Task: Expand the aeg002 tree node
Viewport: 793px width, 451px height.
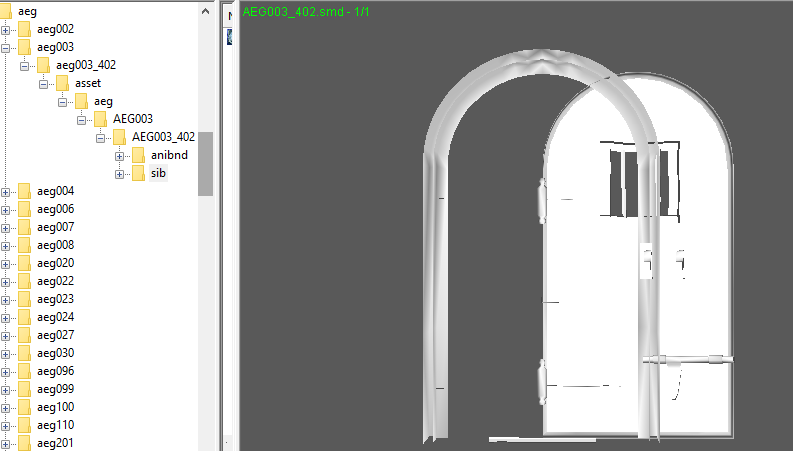Action: [x=5, y=30]
